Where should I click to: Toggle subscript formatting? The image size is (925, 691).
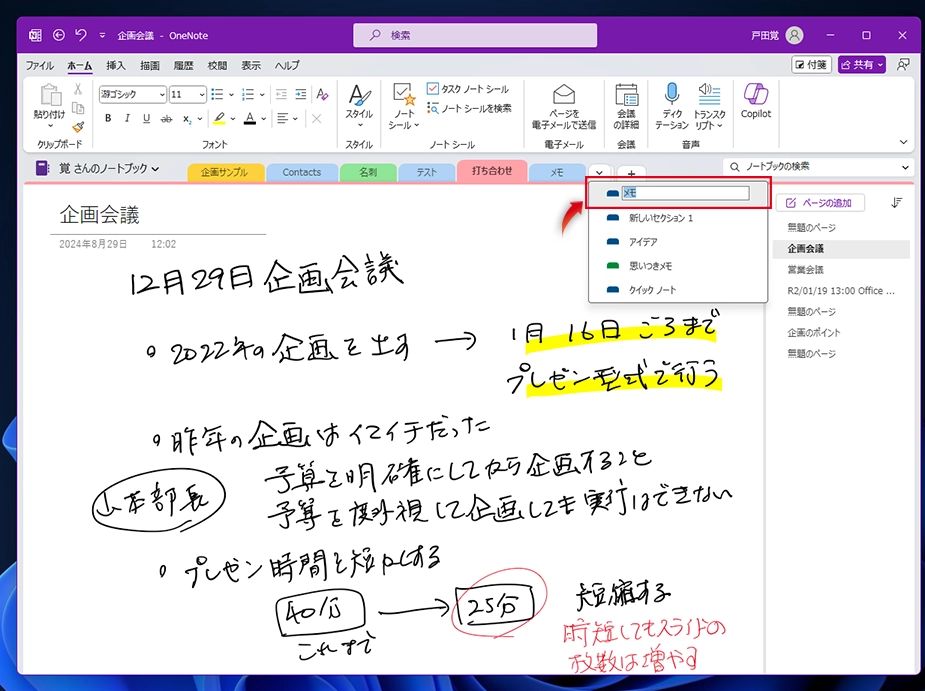[x=186, y=119]
